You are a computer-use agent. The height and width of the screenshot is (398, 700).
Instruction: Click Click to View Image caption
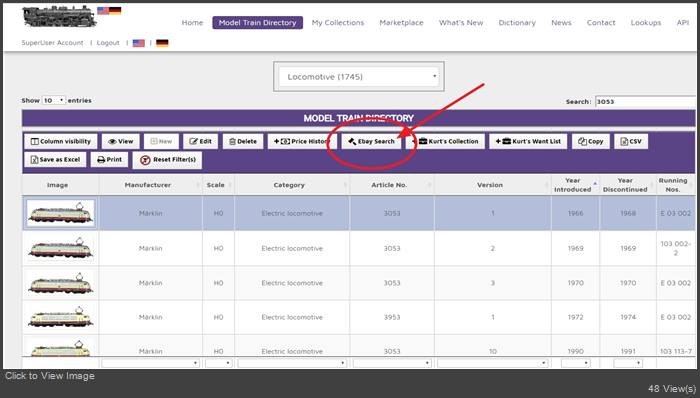click(50, 376)
